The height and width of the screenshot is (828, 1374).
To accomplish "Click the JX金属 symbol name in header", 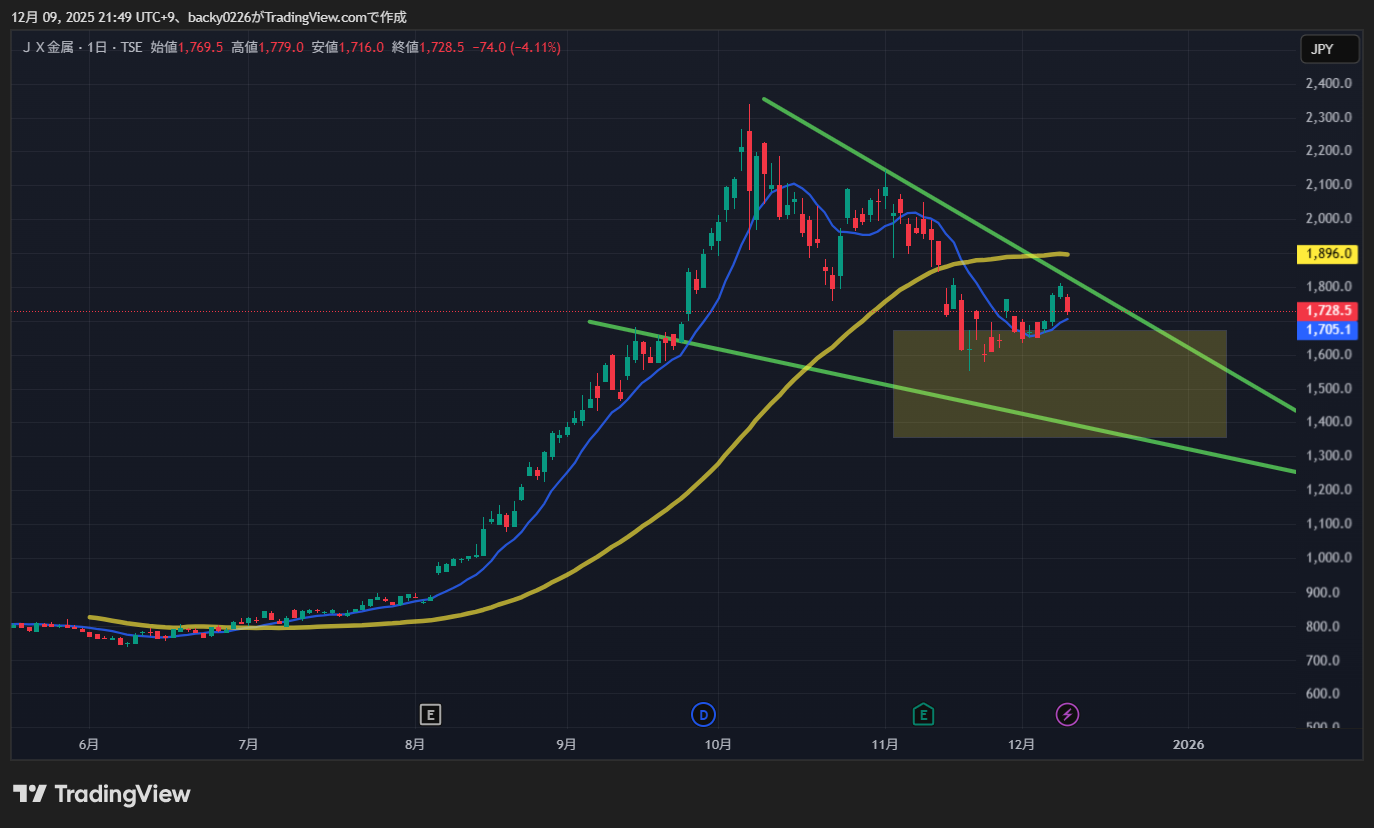I will click(x=51, y=47).
